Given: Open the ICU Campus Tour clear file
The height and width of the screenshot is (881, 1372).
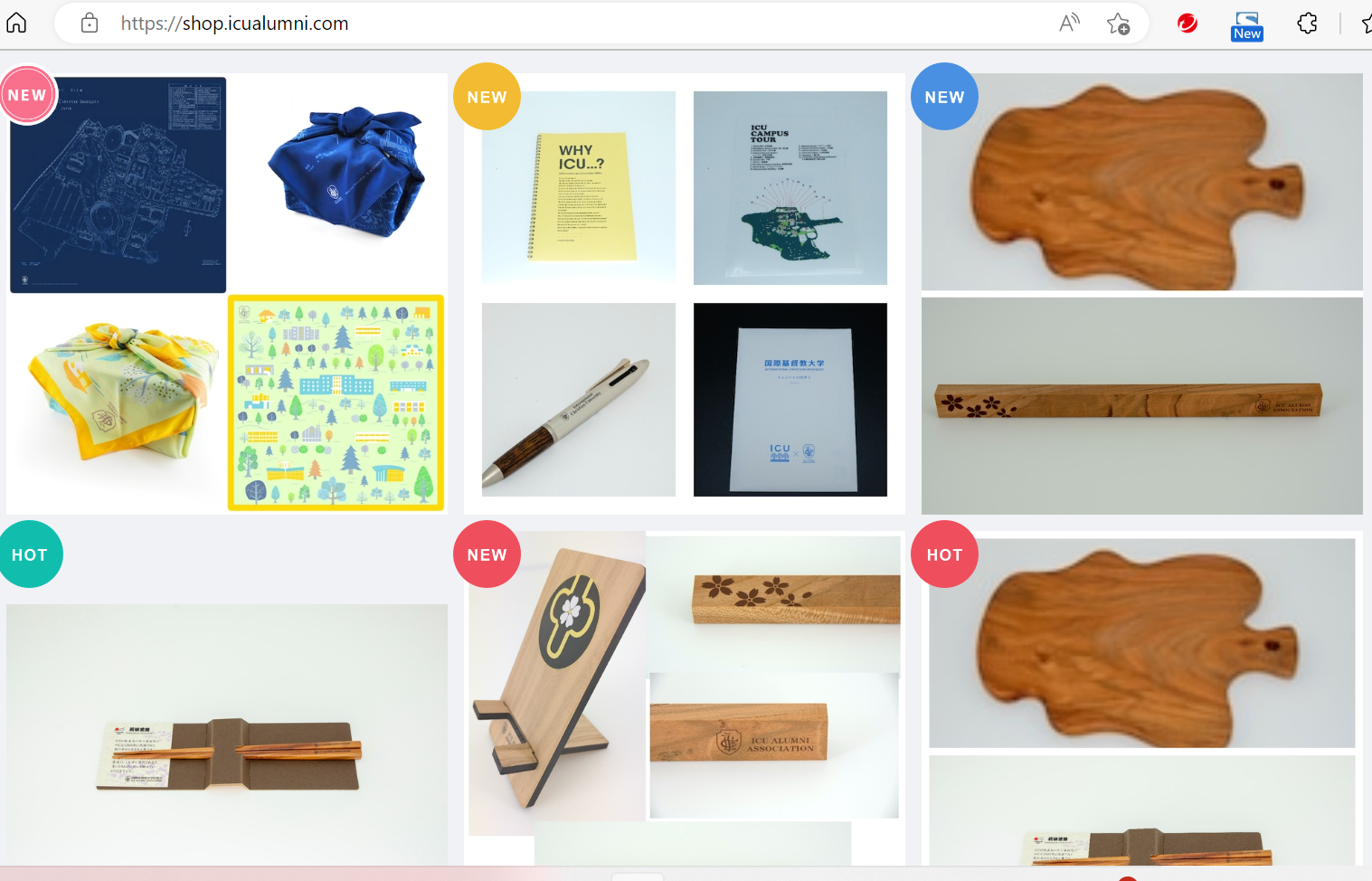Looking at the screenshot, I should pyautogui.click(x=790, y=187).
